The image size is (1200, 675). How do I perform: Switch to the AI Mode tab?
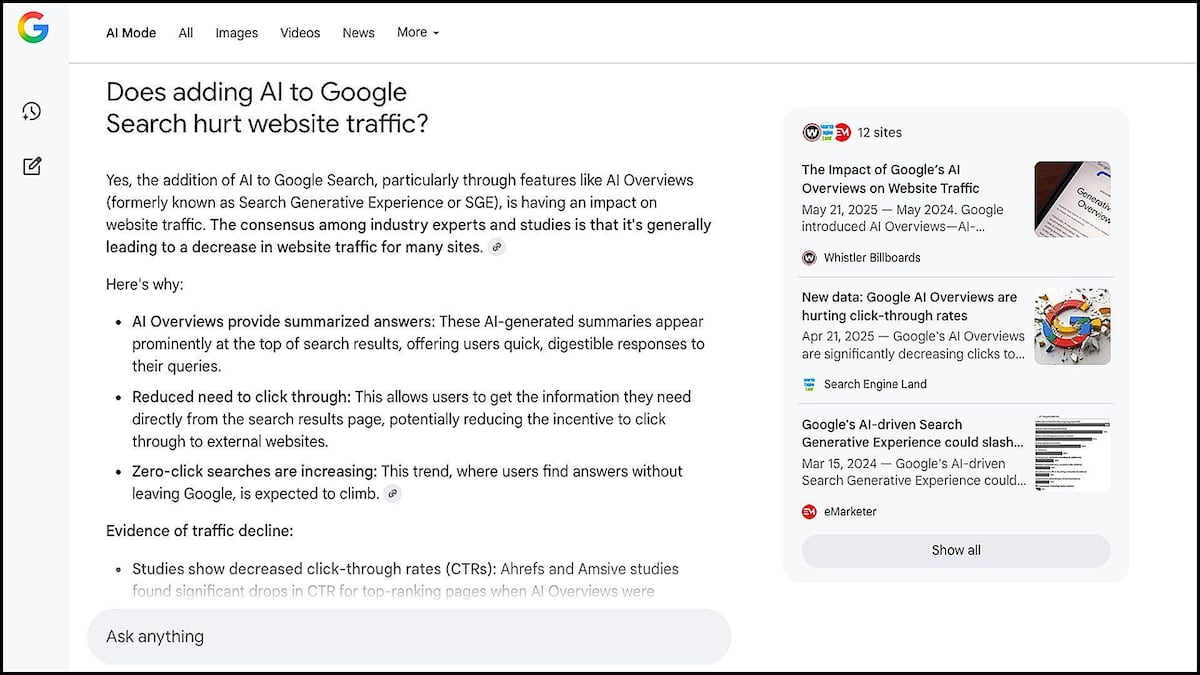click(x=131, y=33)
